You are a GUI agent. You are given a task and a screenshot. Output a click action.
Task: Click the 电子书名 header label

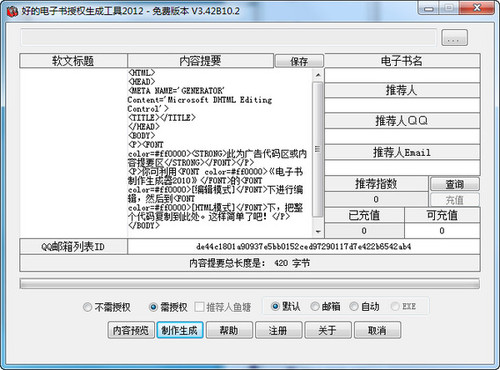[402, 61]
